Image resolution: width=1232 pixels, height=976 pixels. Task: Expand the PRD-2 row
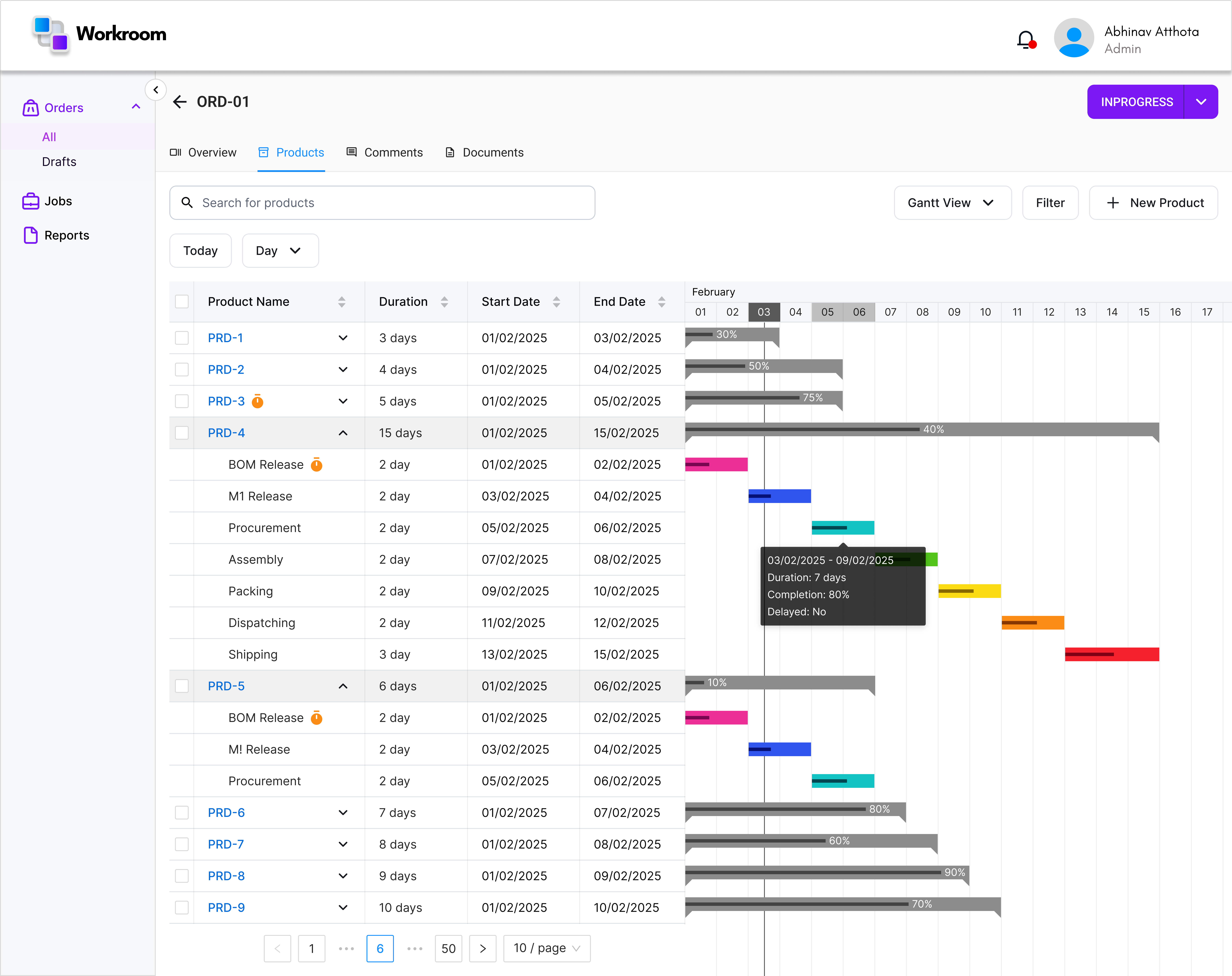pyautogui.click(x=343, y=370)
